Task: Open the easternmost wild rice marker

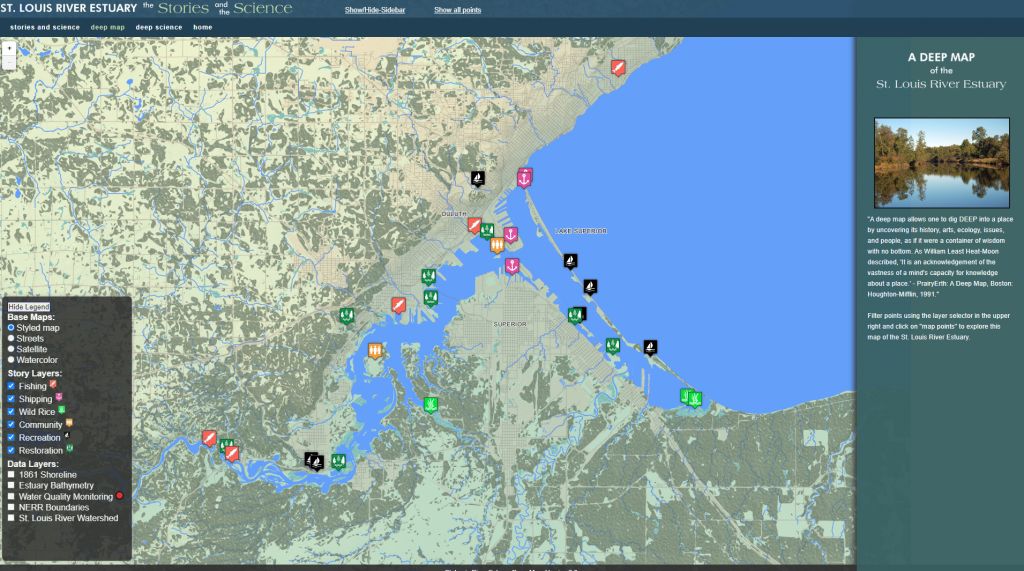Action: click(696, 399)
